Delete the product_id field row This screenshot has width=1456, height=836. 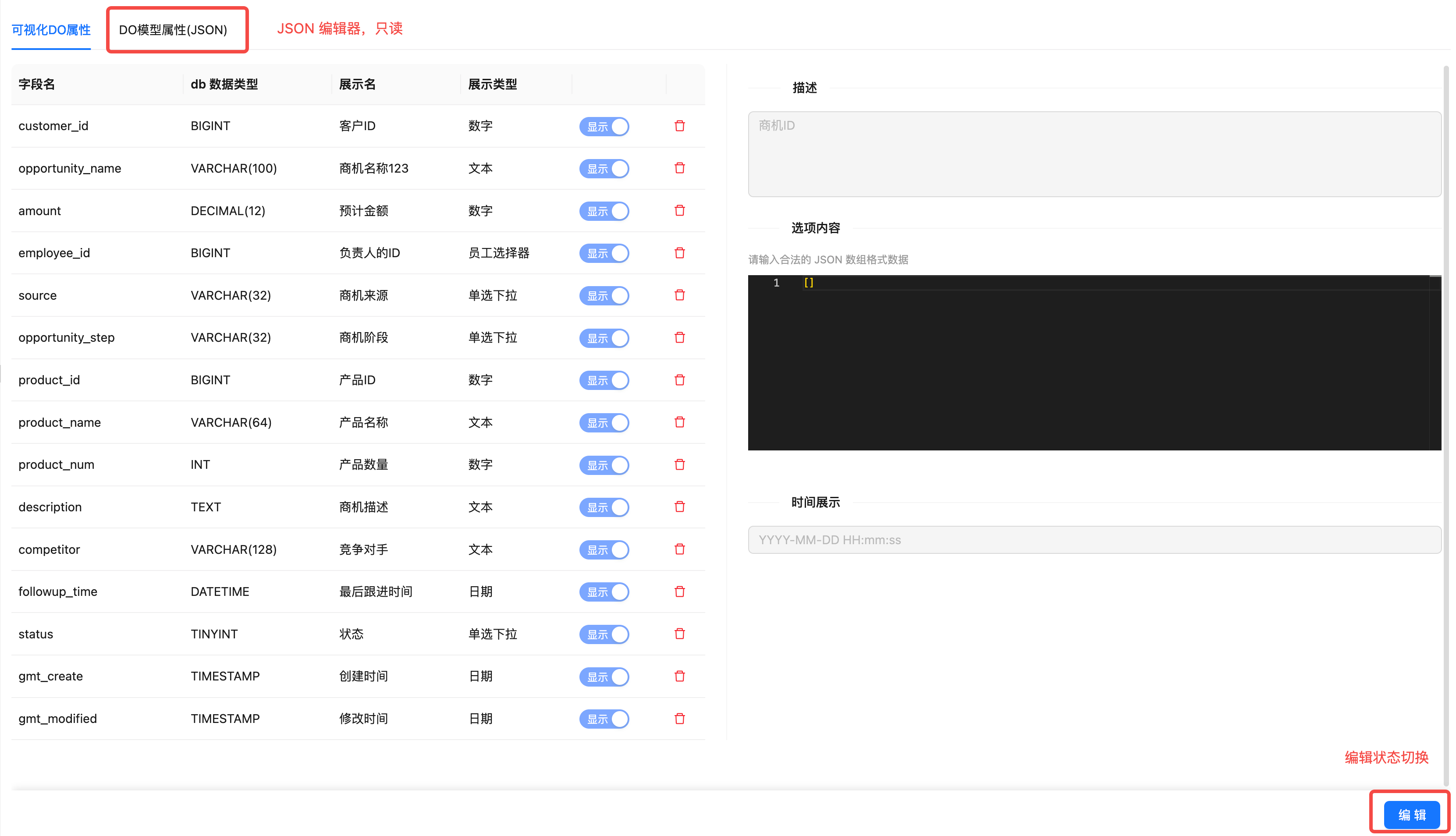(x=679, y=380)
